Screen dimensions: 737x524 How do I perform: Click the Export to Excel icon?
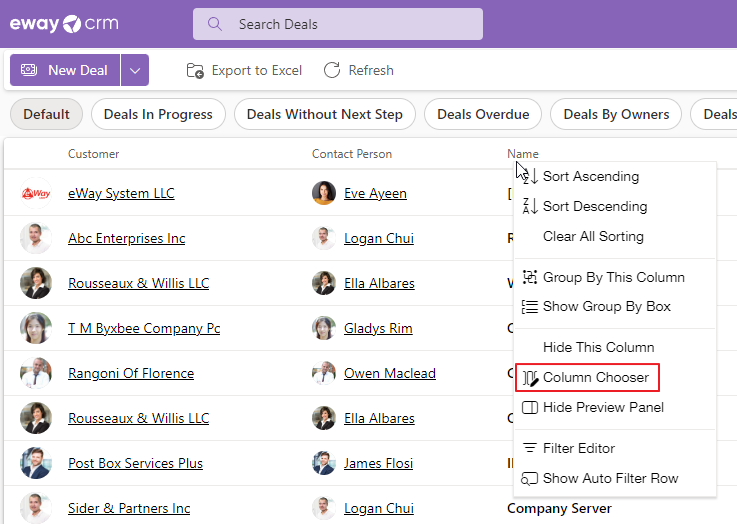pyautogui.click(x=195, y=70)
